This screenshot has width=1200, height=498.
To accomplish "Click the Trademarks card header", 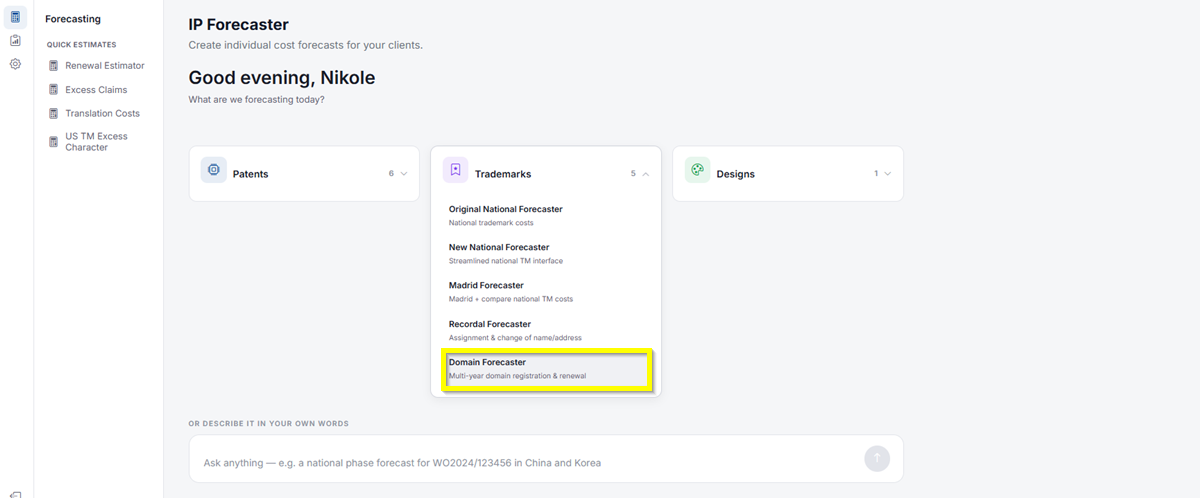I will [546, 173].
